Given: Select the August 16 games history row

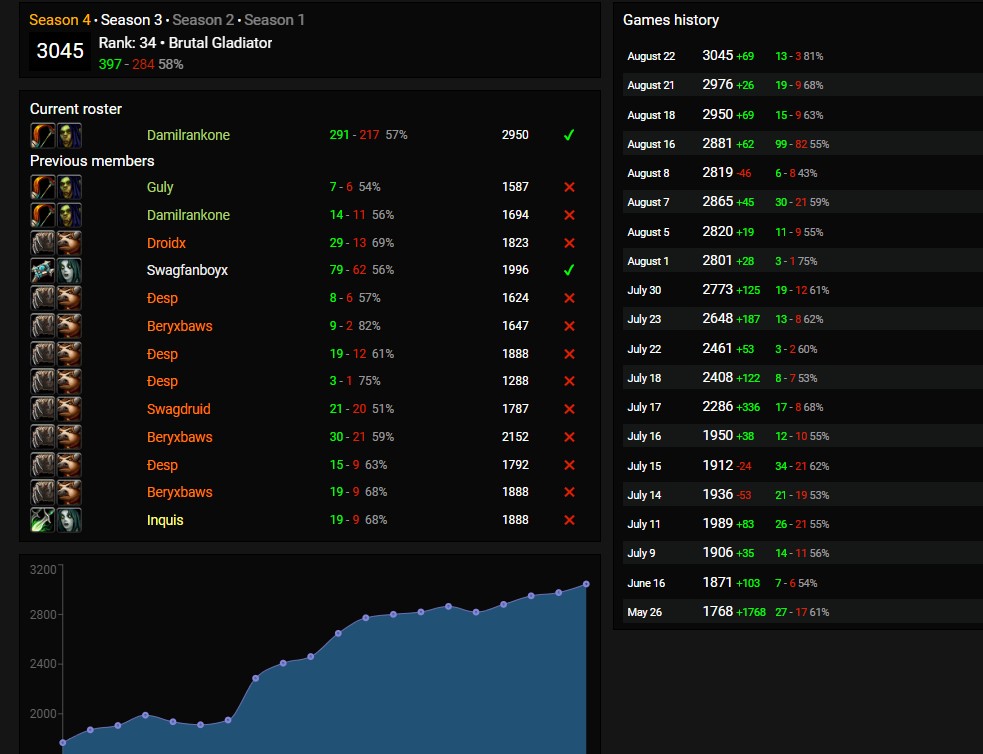Looking at the screenshot, I should (x=802, y=144).
